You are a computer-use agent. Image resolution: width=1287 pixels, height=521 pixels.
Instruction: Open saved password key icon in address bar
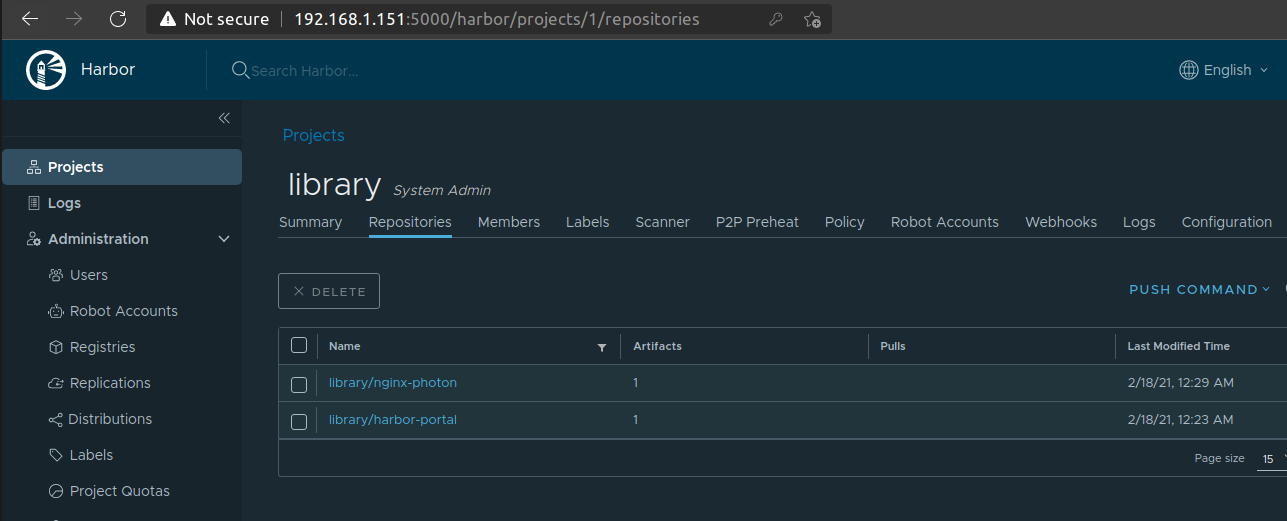click(775, 19)
